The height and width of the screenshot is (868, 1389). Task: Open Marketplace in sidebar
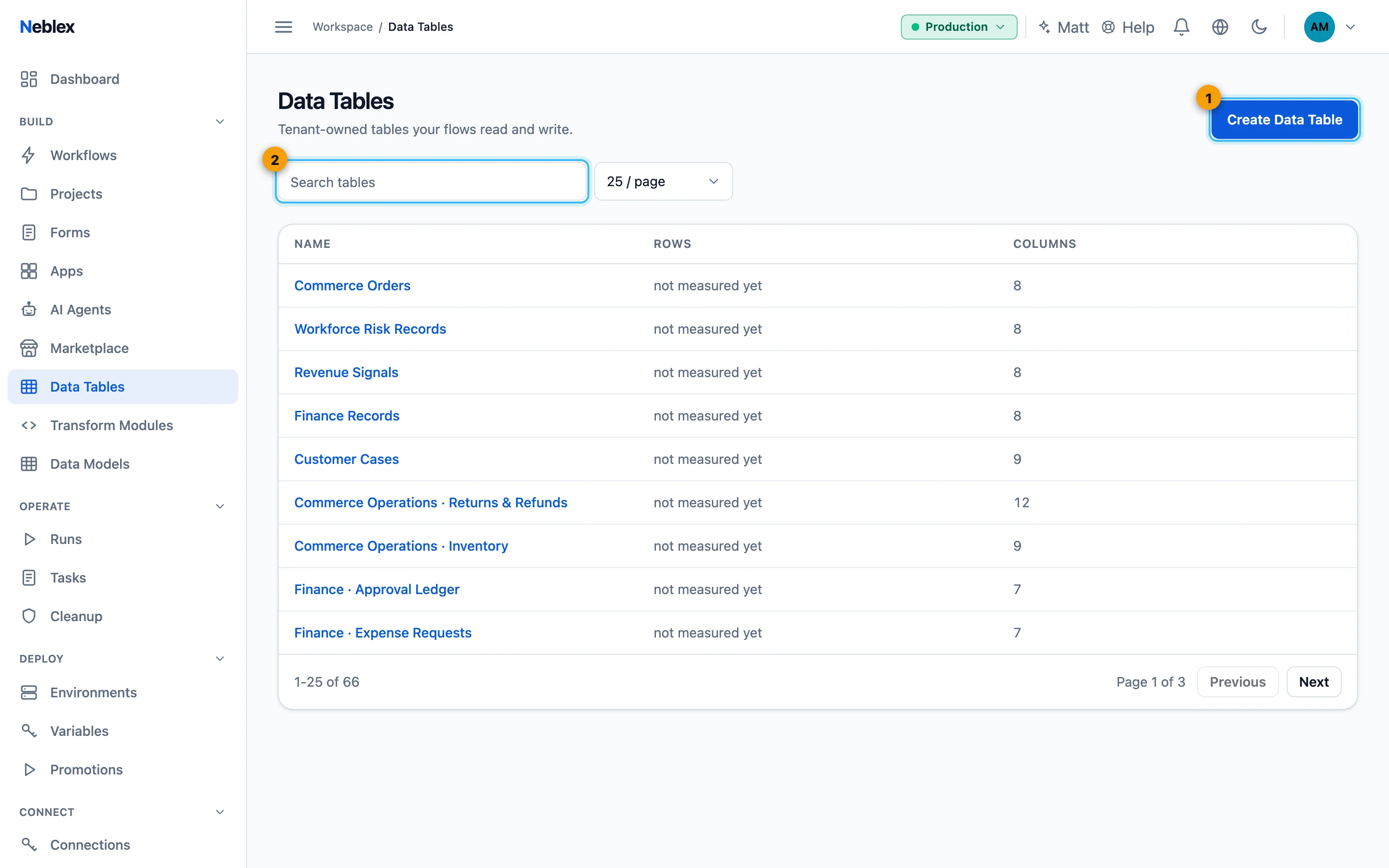[x=123, y=348]
